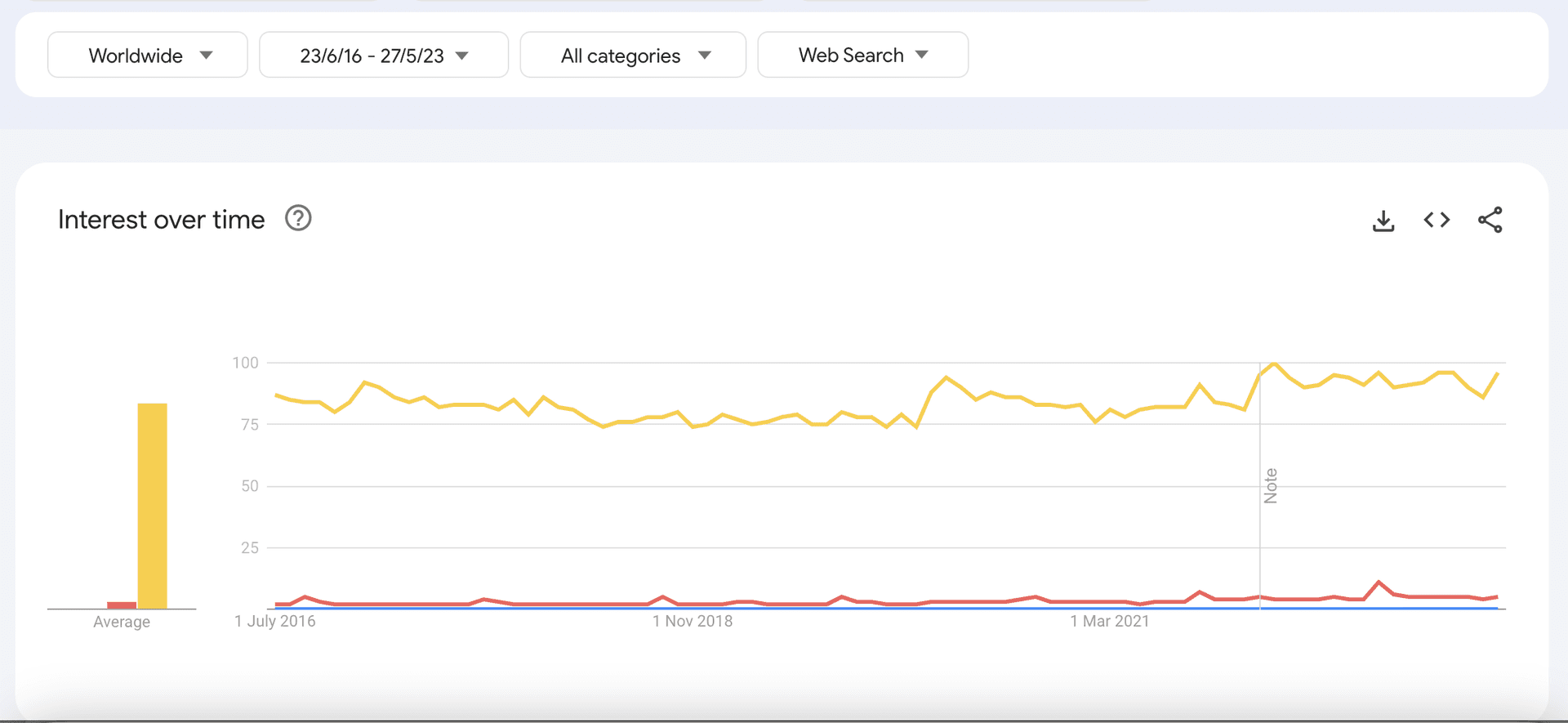Click the Interest over time heading

(x=162, y=220)
